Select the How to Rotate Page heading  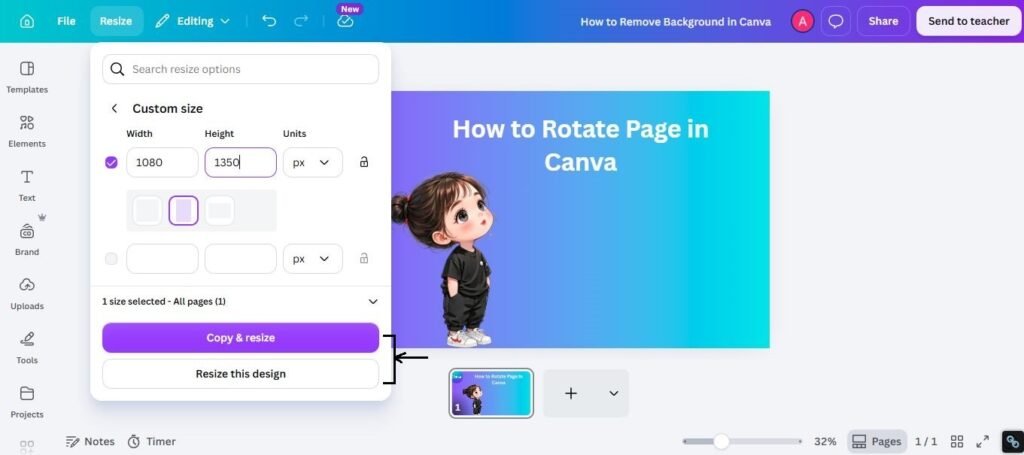click(x=580, y=145)
